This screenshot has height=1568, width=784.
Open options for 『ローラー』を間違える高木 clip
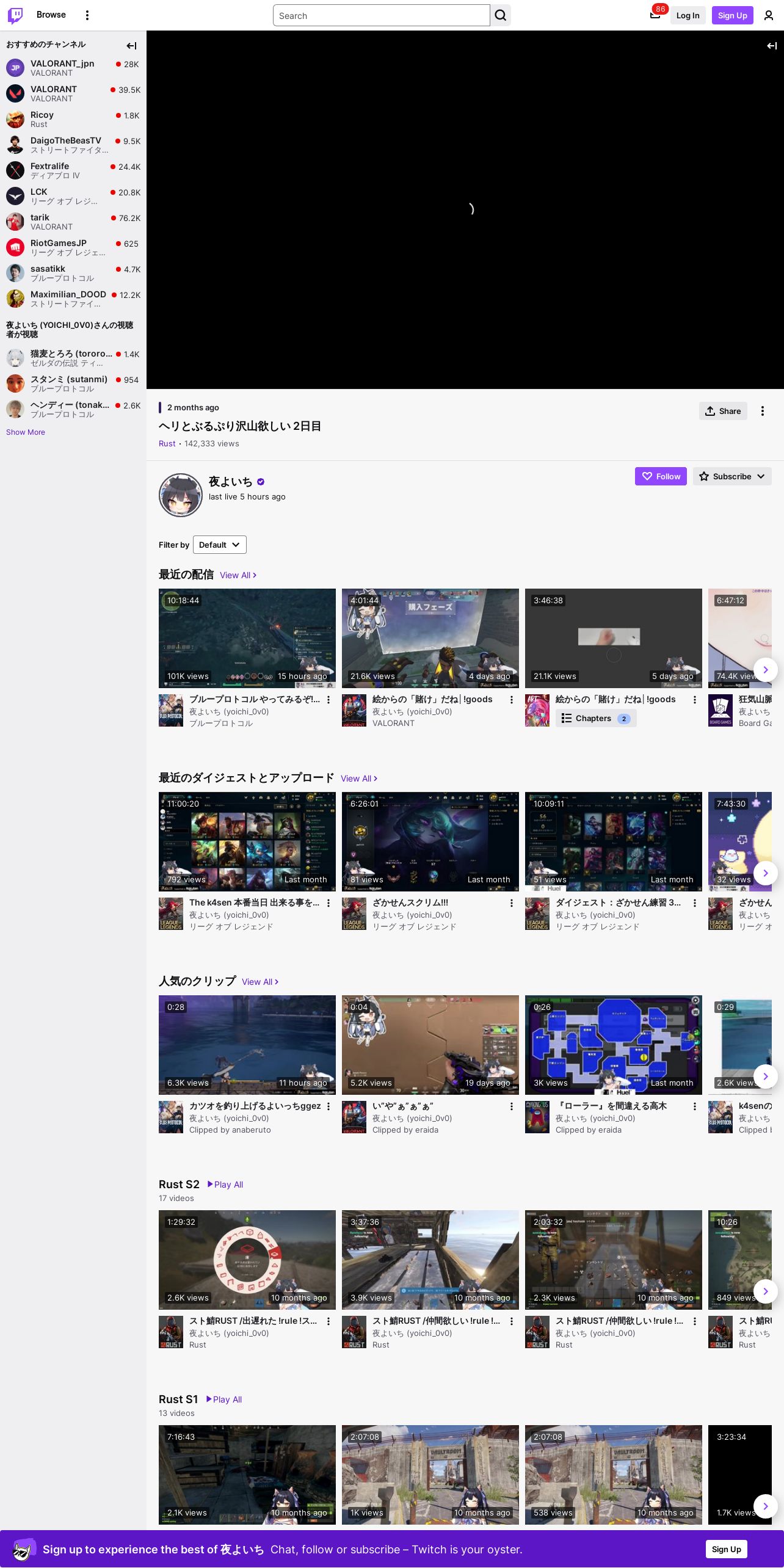[x=695, y=1106]
